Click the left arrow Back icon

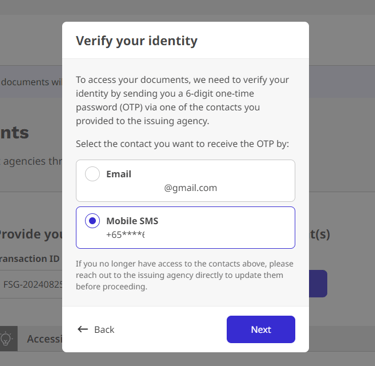(x=83, y=329)
